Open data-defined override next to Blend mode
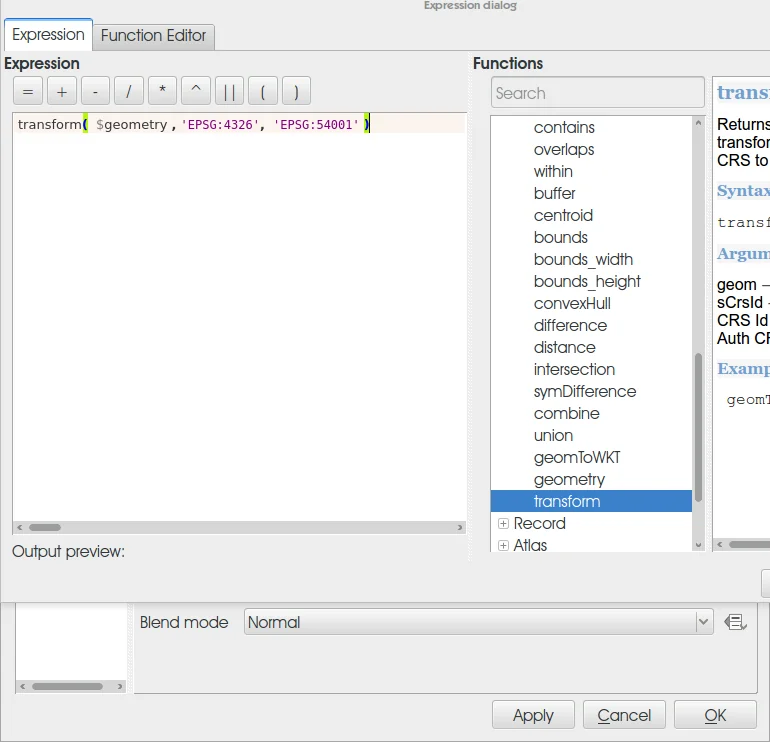770x742 pixels. [735, 622]
